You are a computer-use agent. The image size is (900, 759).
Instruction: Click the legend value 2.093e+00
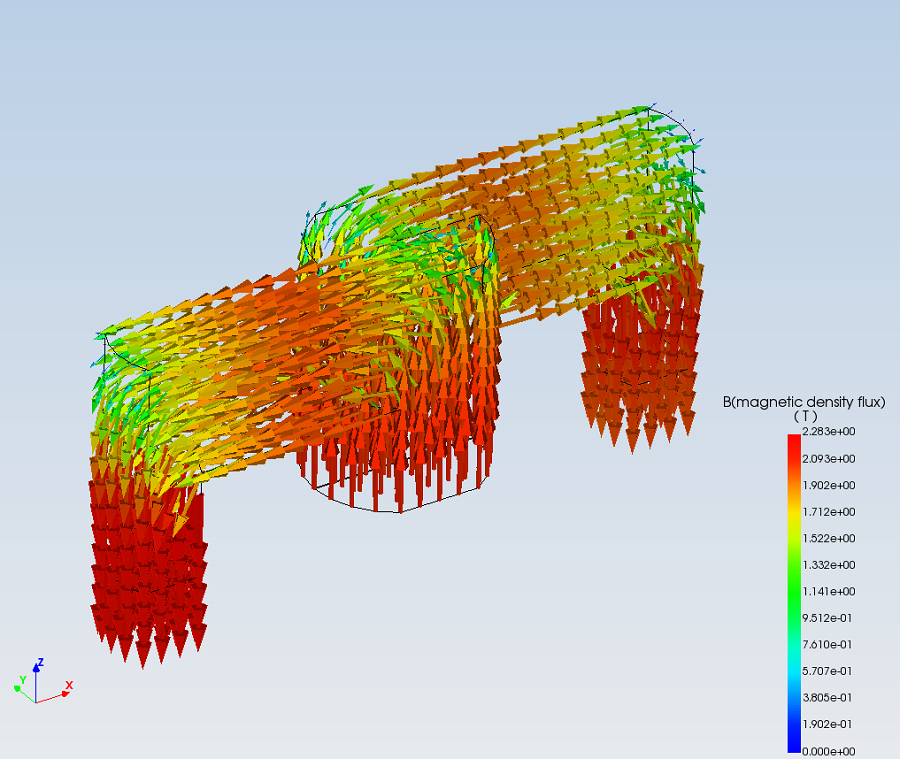(x=829, y=459)
